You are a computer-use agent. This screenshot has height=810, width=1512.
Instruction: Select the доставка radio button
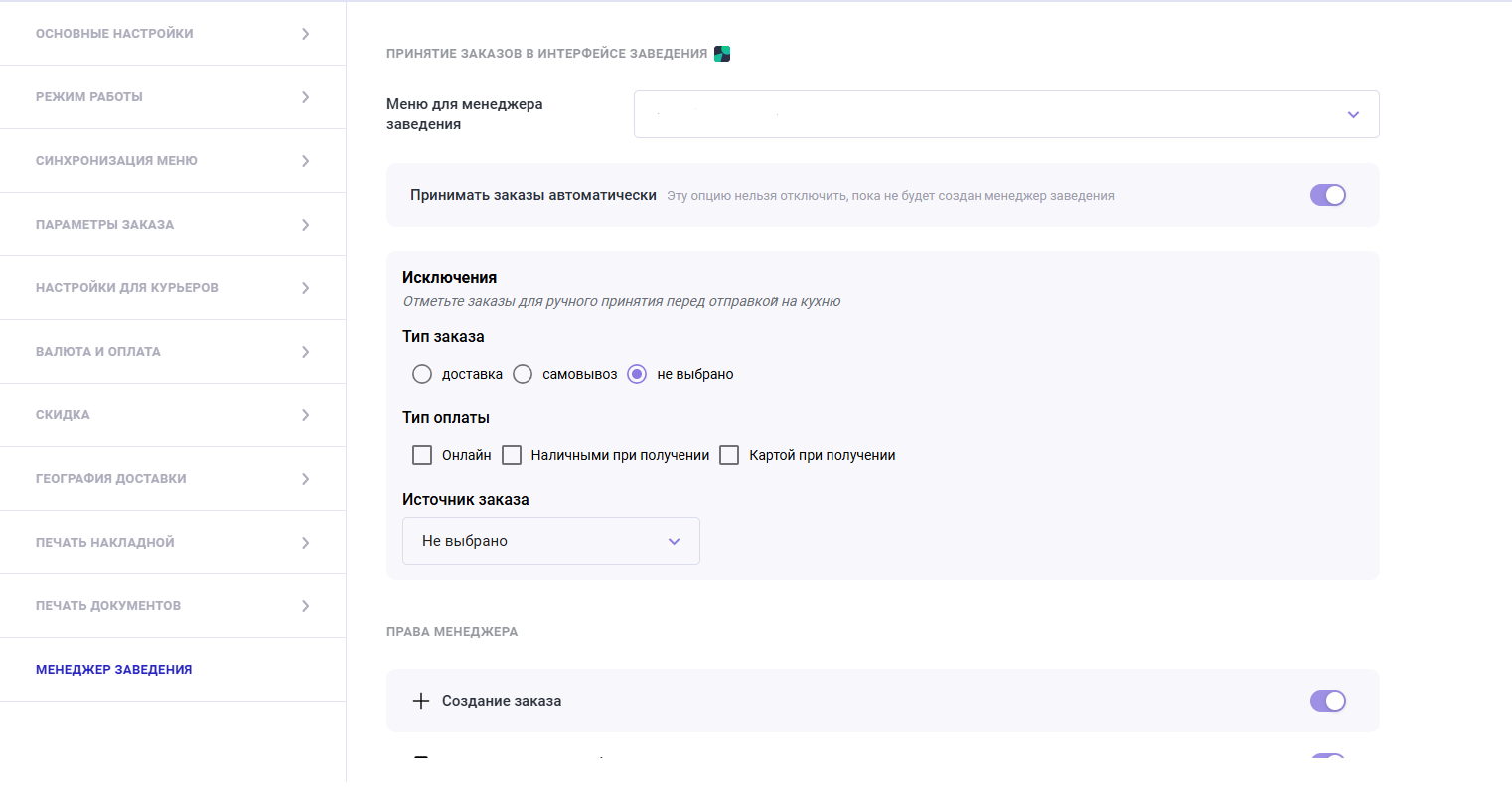tap(422, 374)
